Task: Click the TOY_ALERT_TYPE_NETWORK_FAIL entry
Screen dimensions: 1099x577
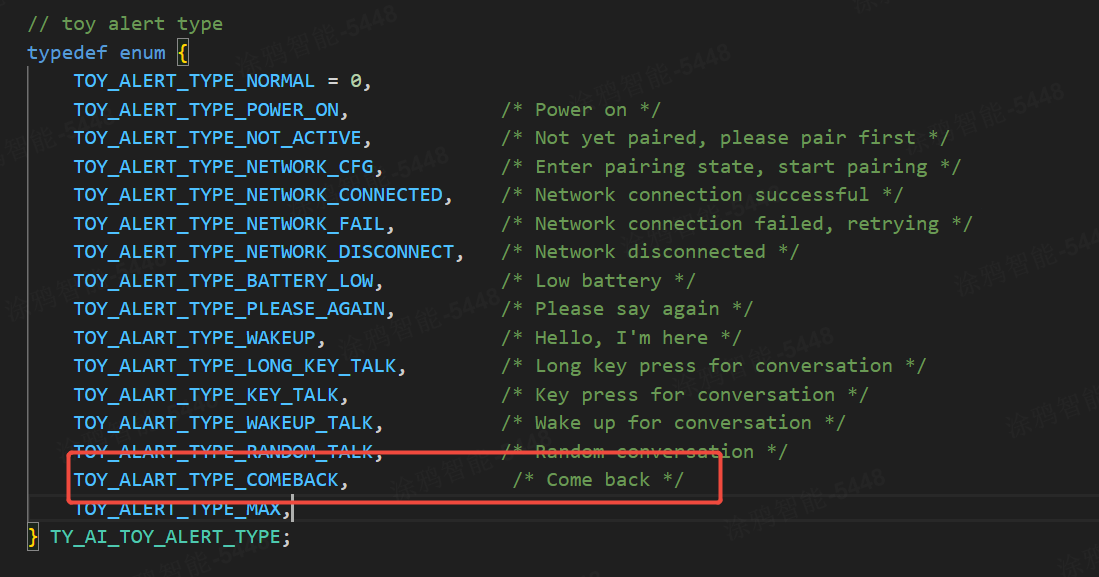Action: click(228, 224)
